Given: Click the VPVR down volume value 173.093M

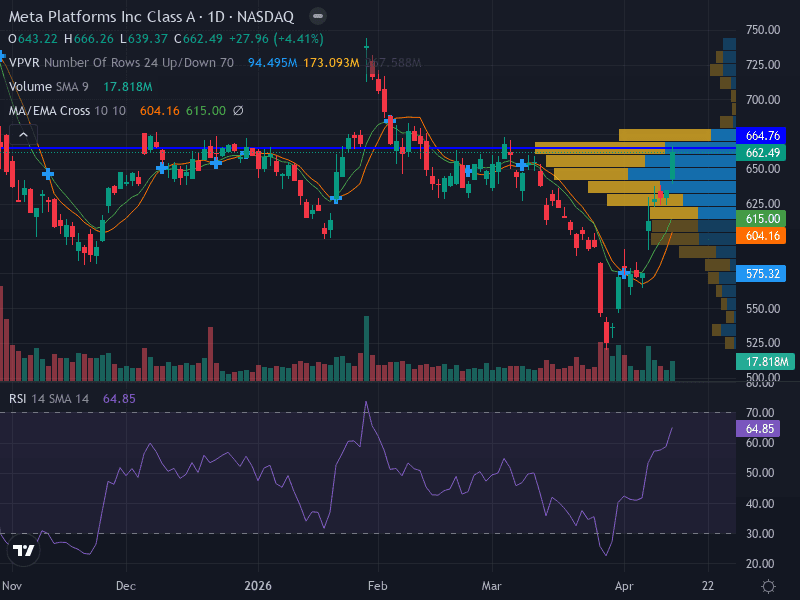Looking at the screenshot, I should [x=331, y=63].
